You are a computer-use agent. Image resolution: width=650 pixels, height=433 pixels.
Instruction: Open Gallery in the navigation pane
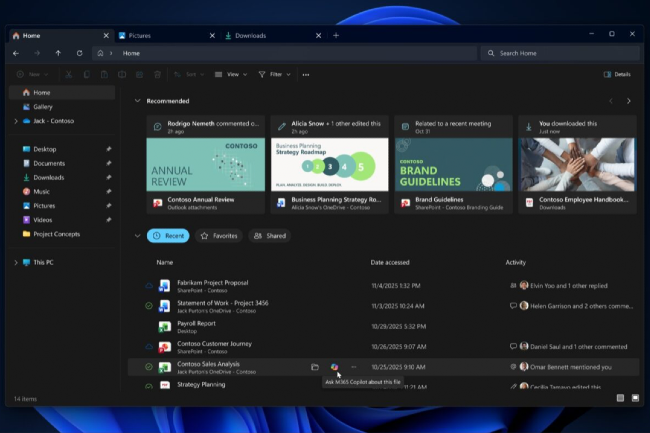coord(62,107)
